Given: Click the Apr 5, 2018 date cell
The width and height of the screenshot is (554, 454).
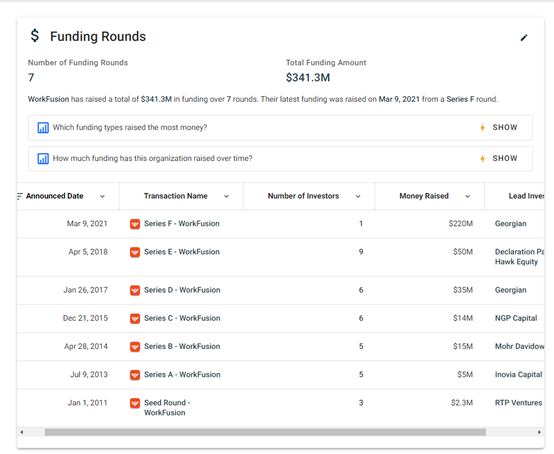Looking at the screenshot, I should pos(88,252).
